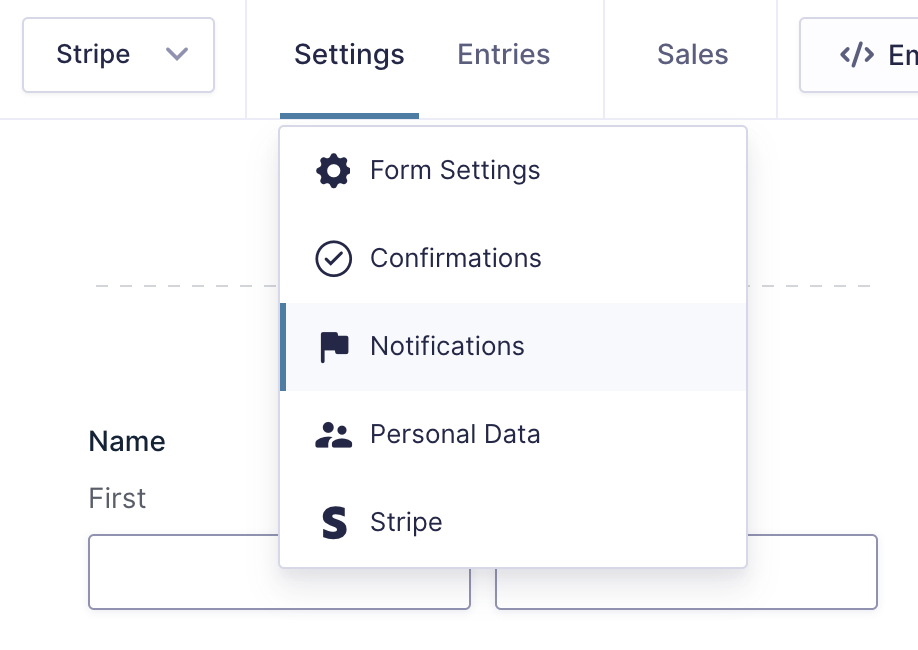The width and height of the screenshot is (918, 650).
Task: Click the Stripe S logo icon
Action: (x=334, y=522)
